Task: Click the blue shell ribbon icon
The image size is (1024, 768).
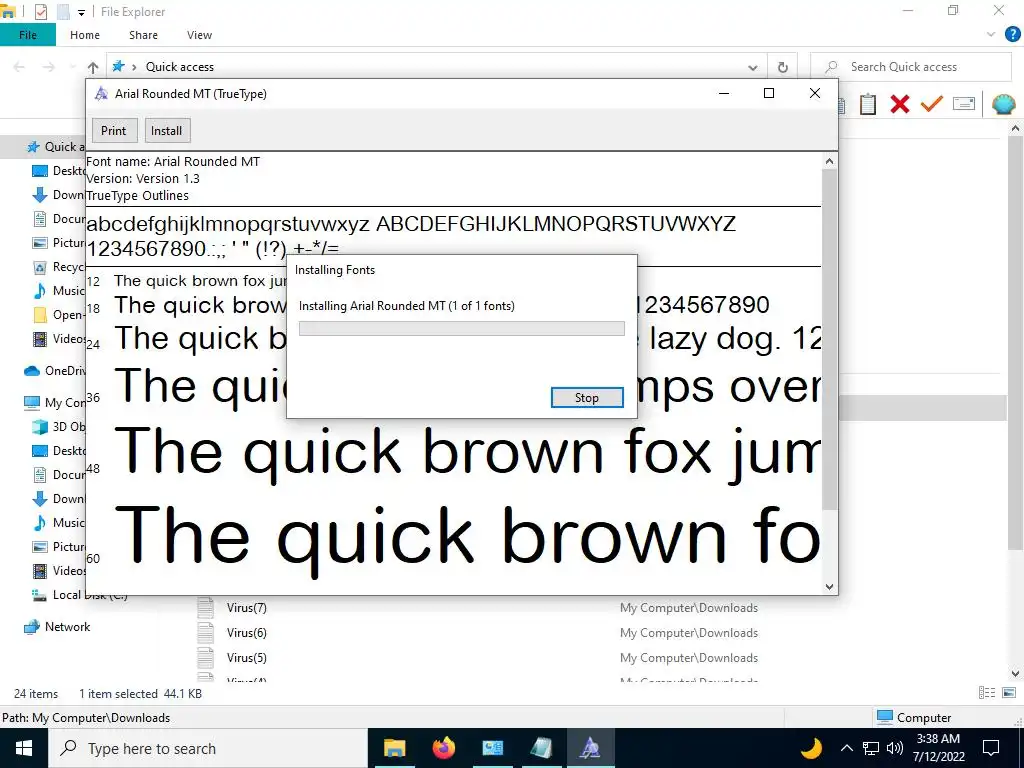Action: point(1003,104)
